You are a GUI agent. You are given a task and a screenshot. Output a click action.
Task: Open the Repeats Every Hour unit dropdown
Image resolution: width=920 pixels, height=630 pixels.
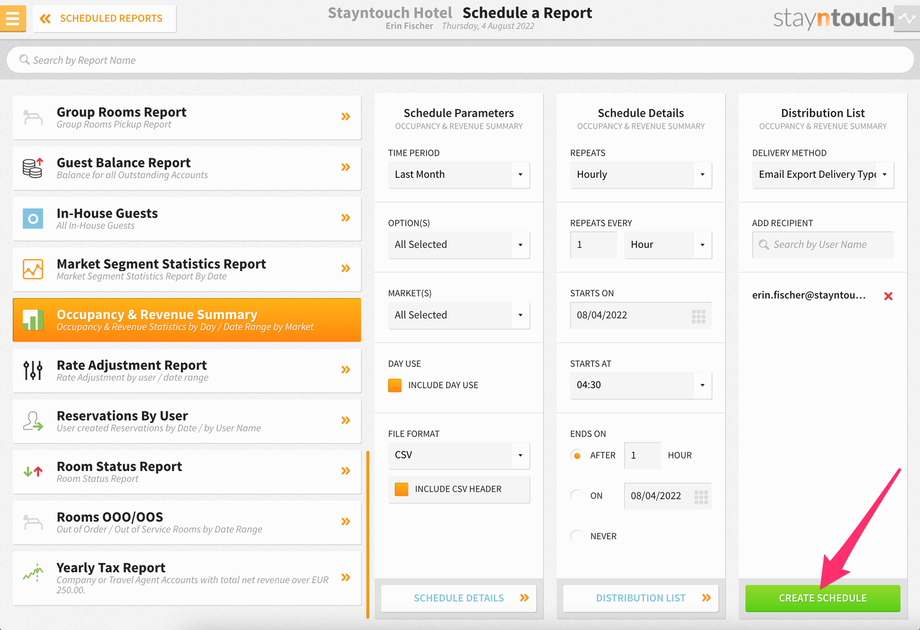[x=668, y=245]
